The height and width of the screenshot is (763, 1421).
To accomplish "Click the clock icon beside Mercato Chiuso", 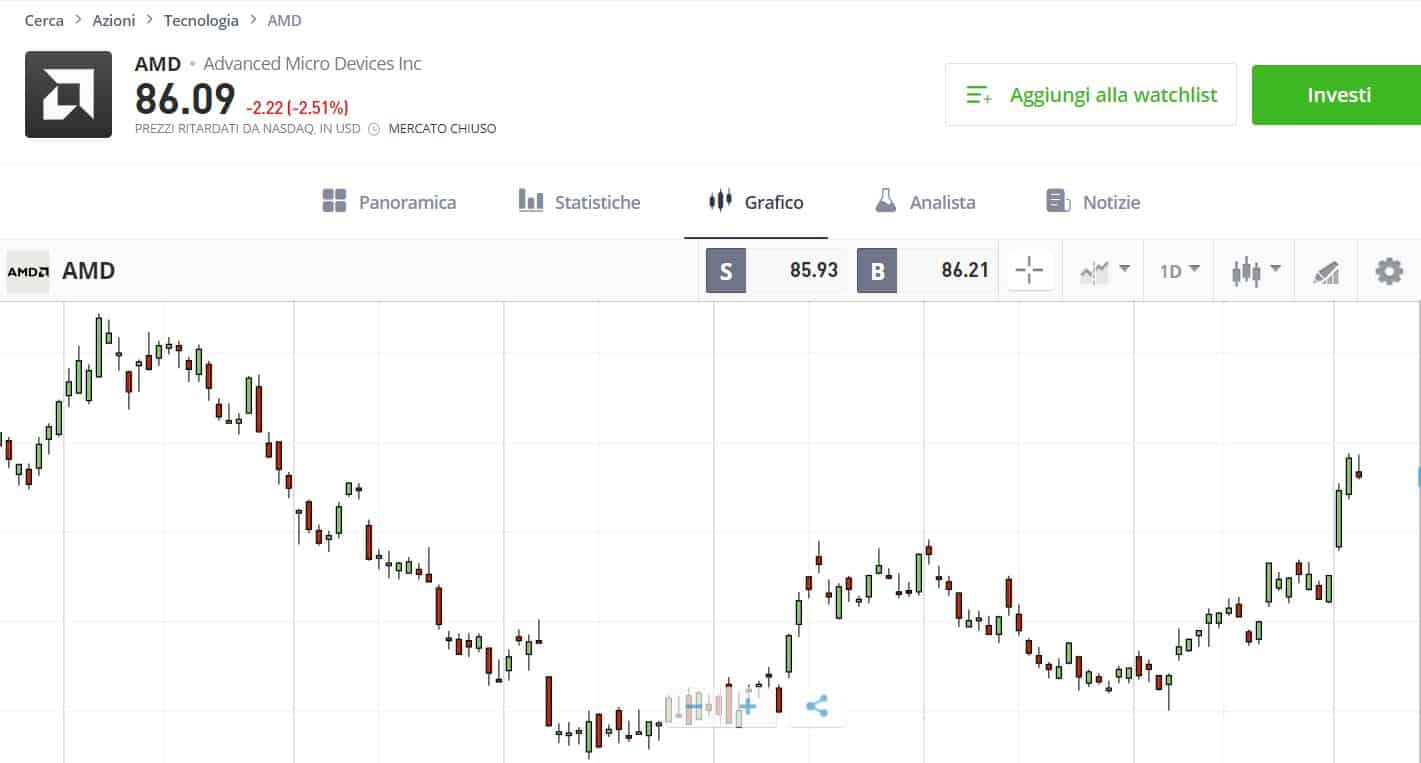I will (x=374, y=129).
